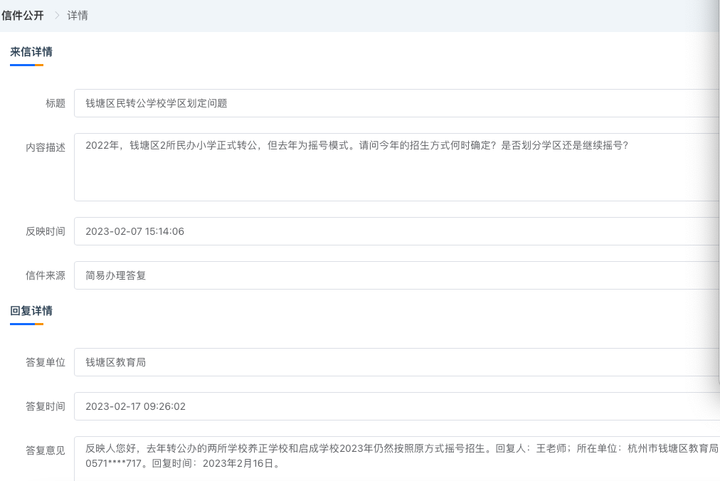Click the 标题 field label
This screenshot has width=720, height=481.
55,103
